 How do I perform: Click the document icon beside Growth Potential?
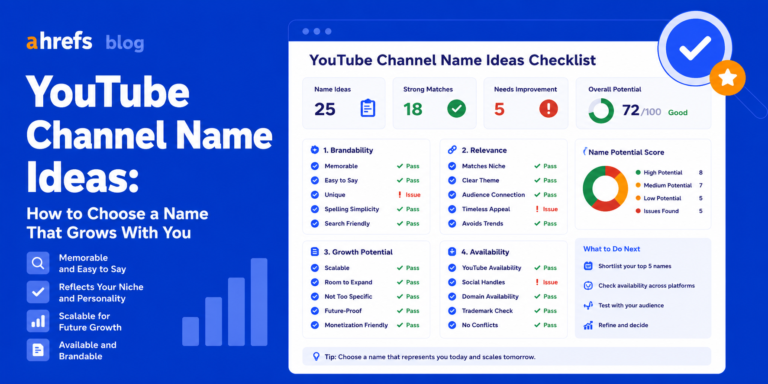pyautogui.click(x=314, y=252)
